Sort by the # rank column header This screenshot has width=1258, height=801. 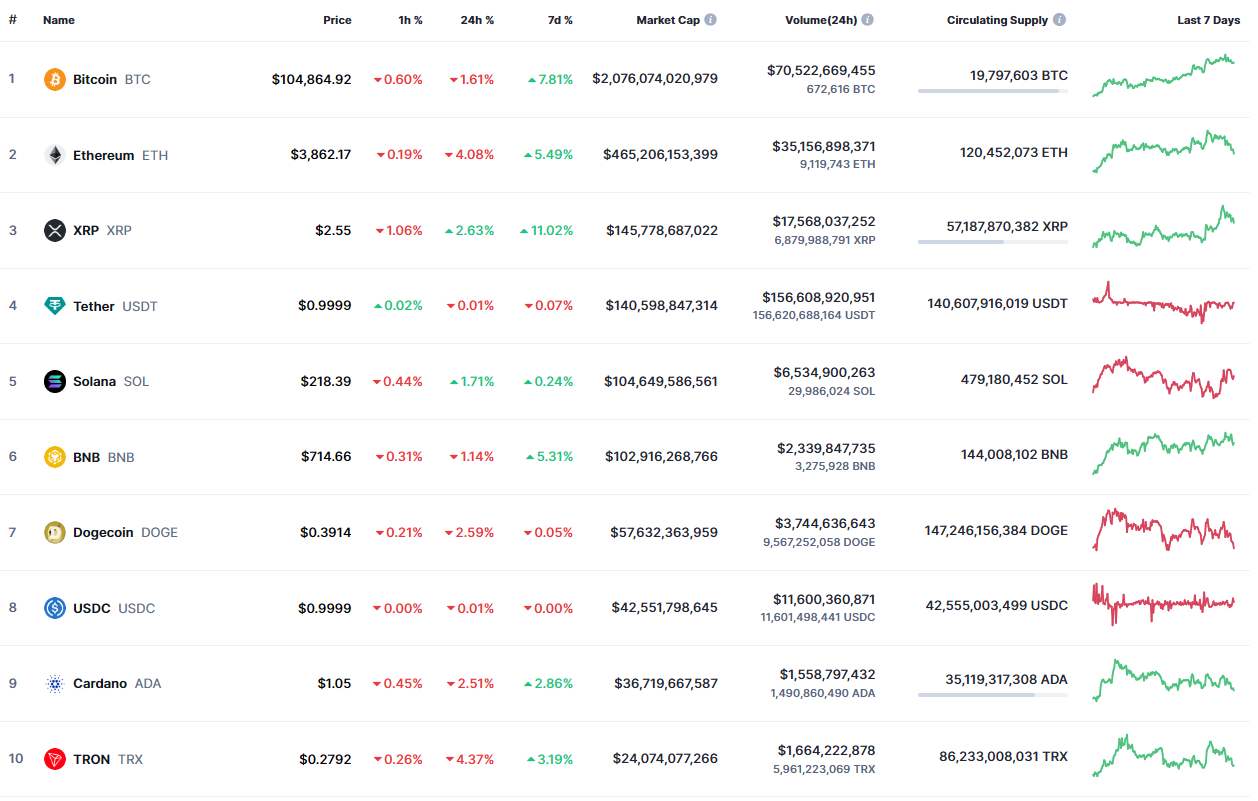pos(13,20)
